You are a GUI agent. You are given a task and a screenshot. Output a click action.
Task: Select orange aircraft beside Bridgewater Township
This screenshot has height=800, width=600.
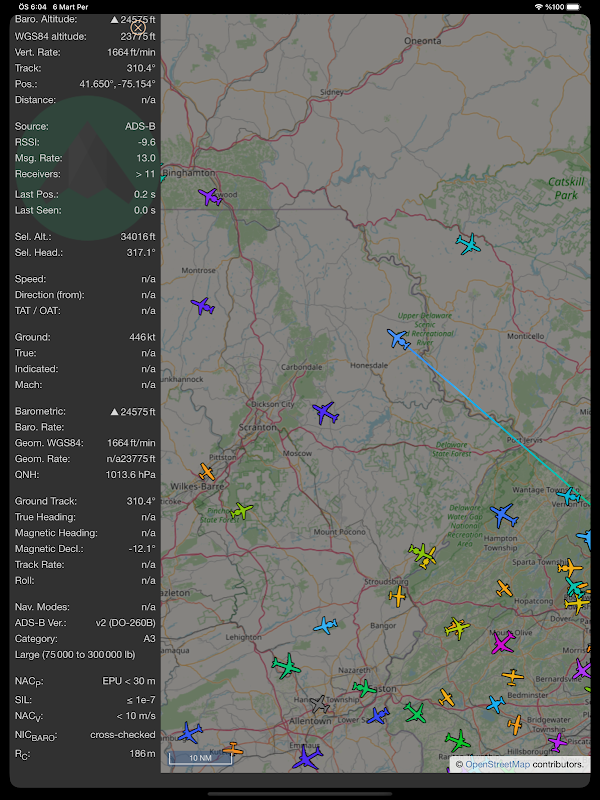click(x=515, y=724)
